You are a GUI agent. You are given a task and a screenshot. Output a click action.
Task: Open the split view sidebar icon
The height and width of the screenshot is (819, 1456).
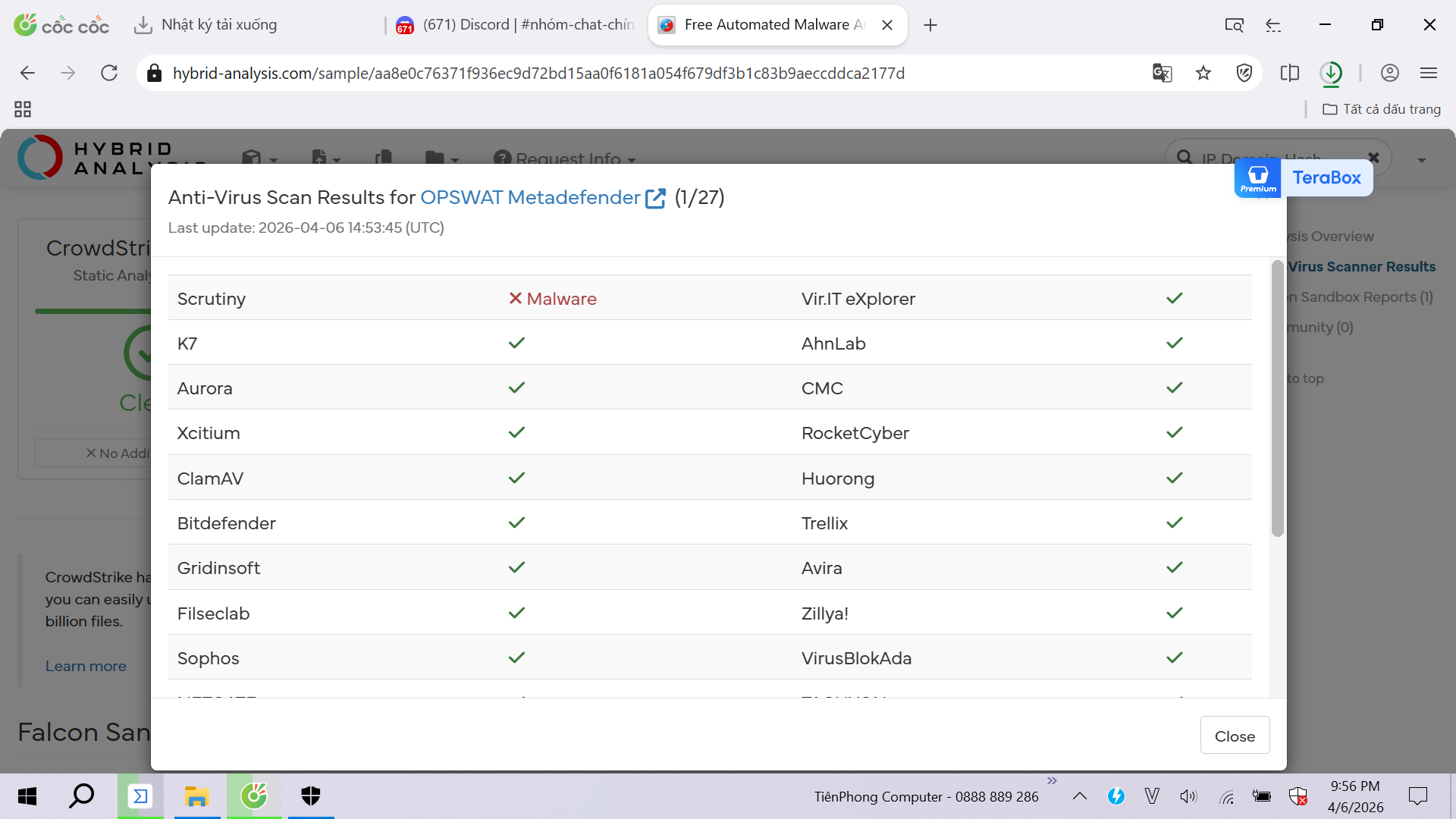1290,73
